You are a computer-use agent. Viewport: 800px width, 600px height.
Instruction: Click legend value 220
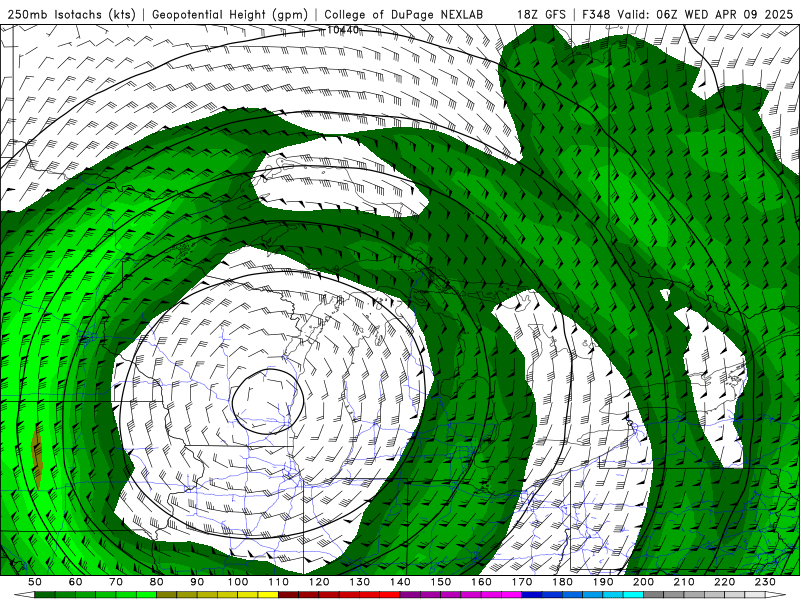click(724, 582)
